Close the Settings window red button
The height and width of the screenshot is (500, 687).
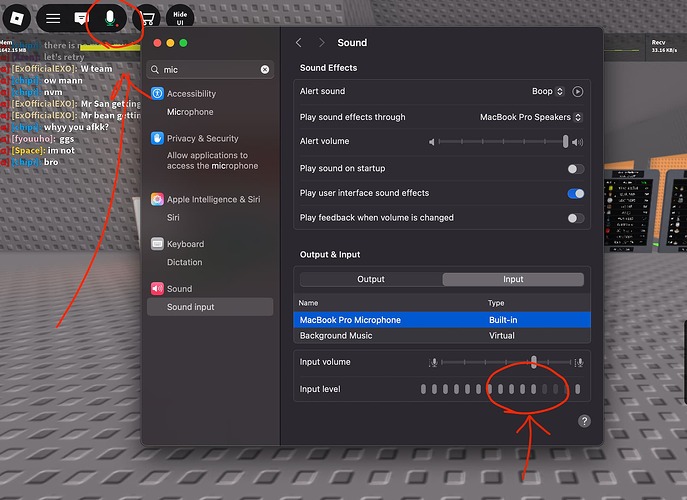coord(157,43)
